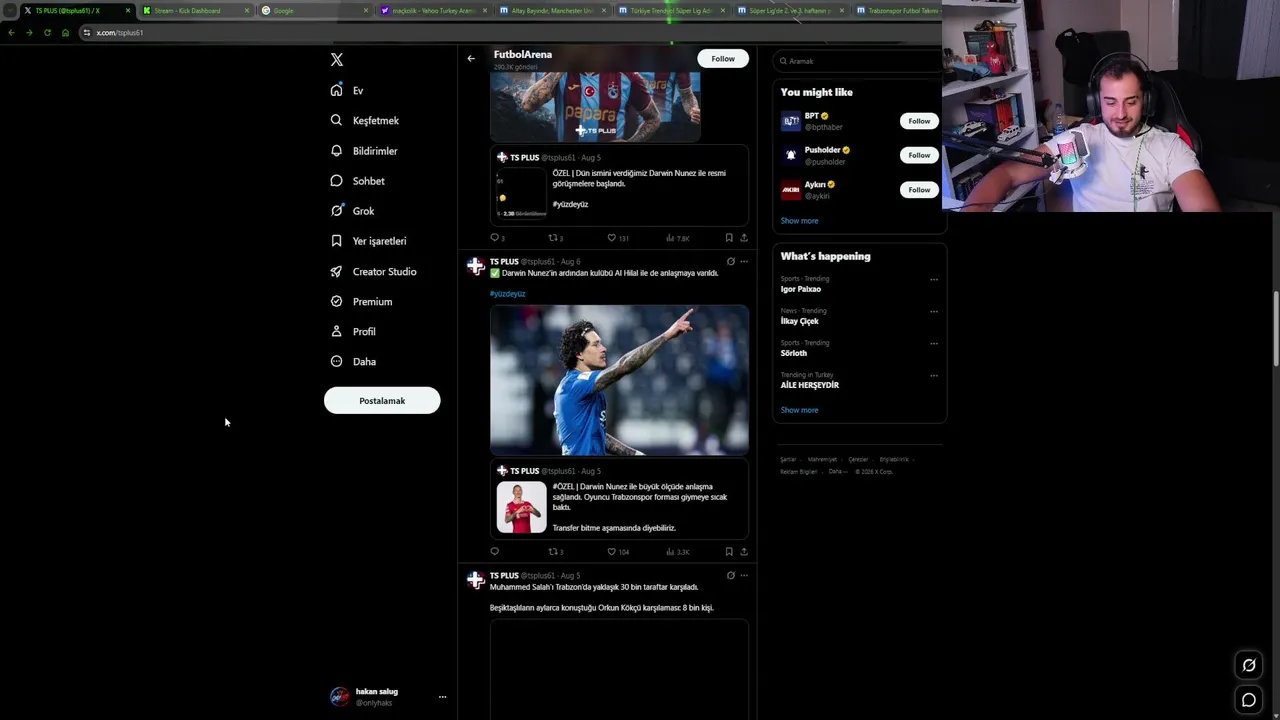This screenshot has width=1280, height=720.
Task: Bookmark the post with 3.3K views
Action: [729, 551]
